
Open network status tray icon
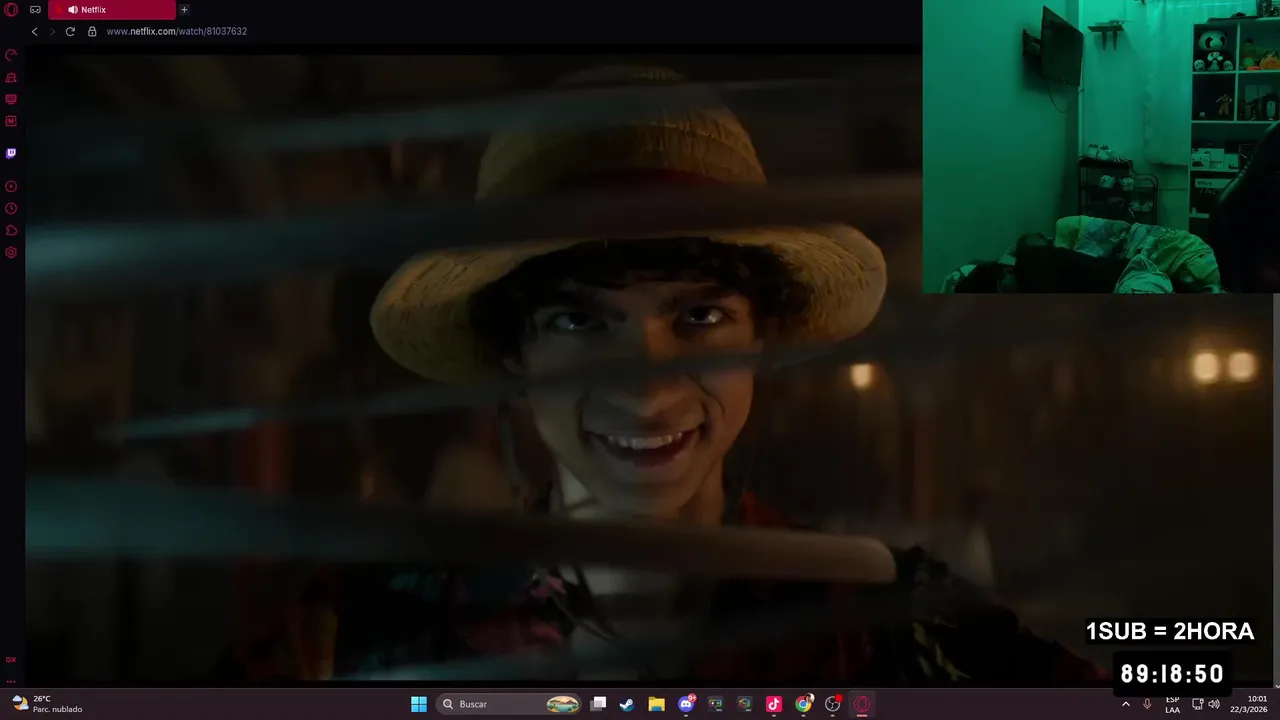(x=1197, y=704)
